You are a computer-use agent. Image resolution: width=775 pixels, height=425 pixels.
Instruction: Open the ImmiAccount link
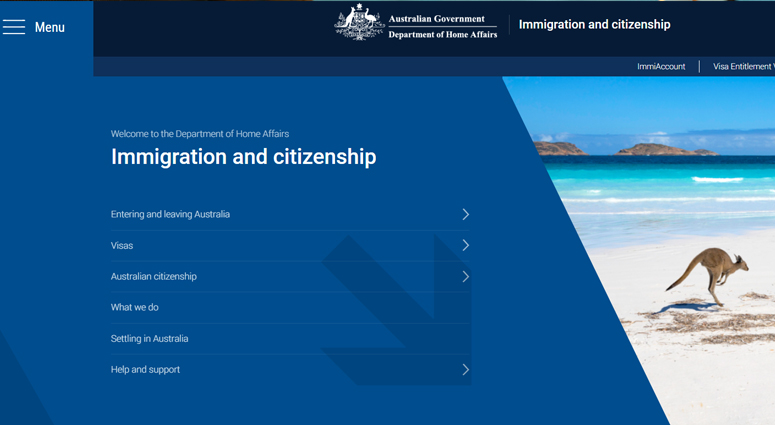661,66
